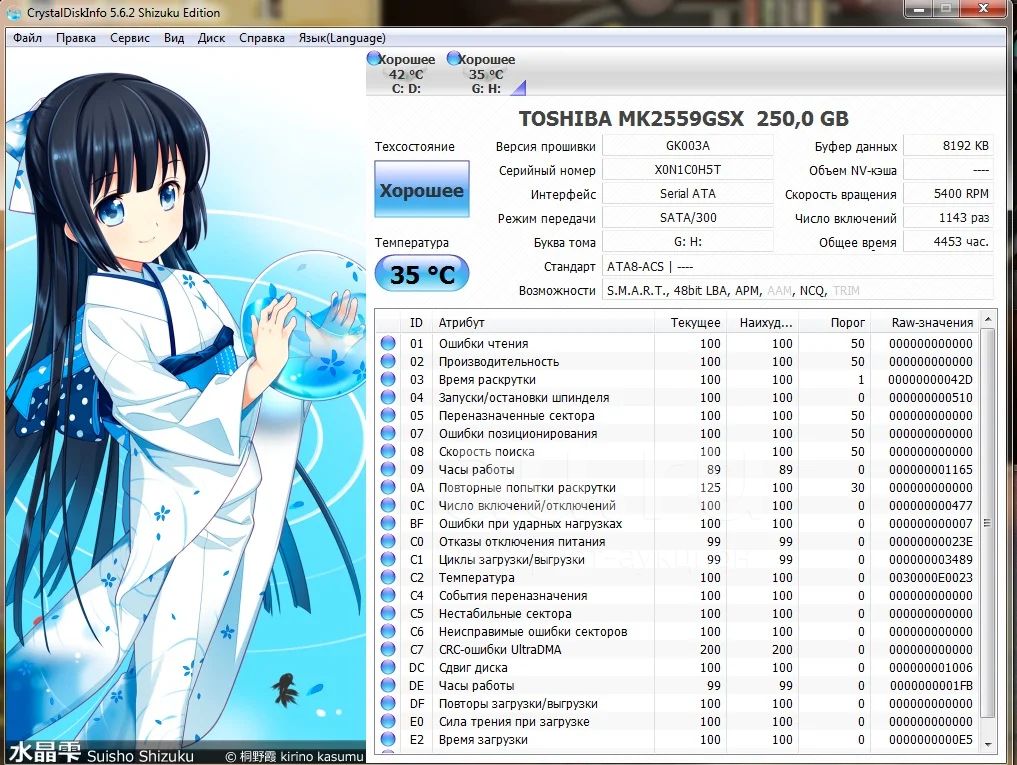This screenshot has width=1017, height=765.
Task: Click the firmware field GK003A
Action: 688,145
